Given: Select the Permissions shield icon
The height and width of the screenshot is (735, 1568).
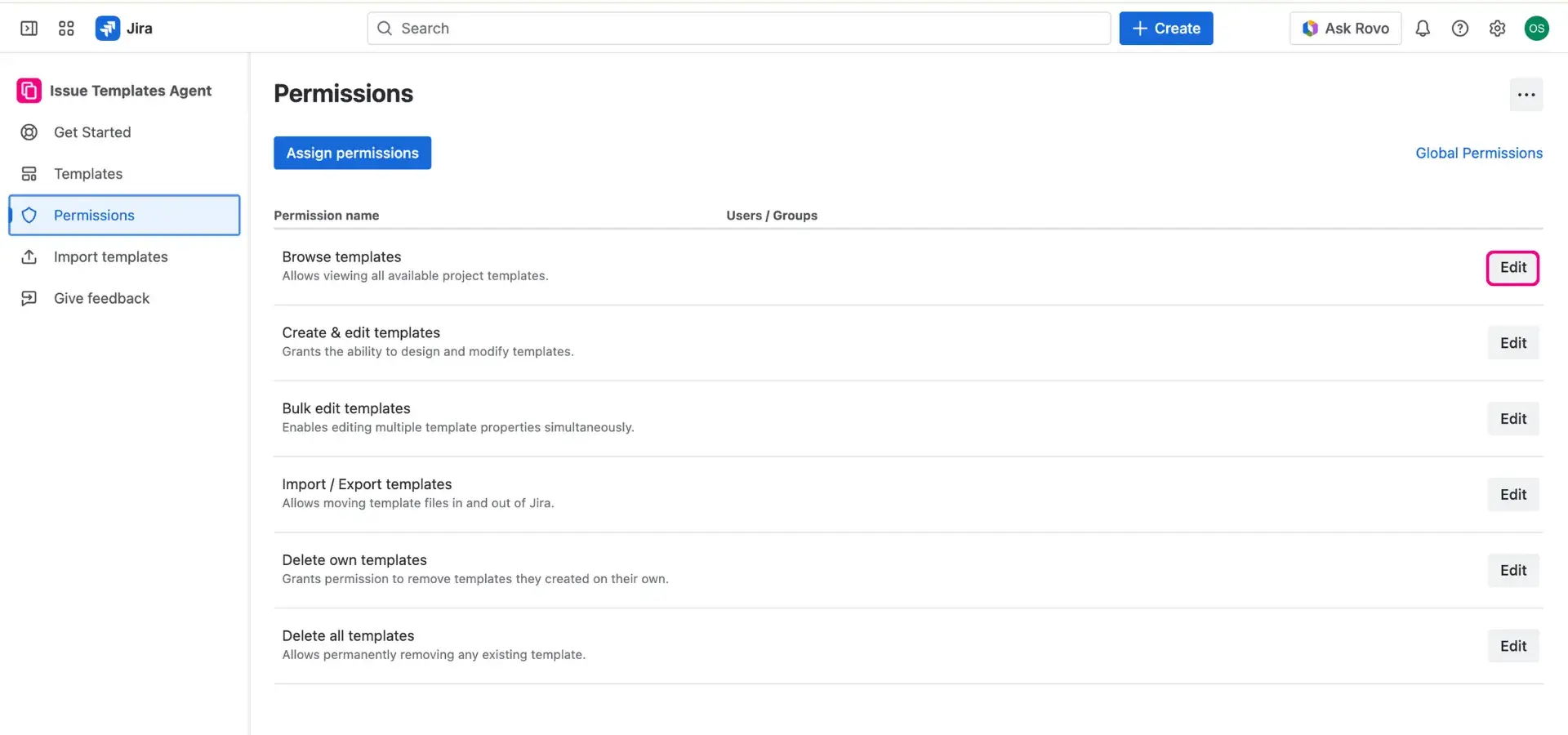Looking at the screenshot, I should (x=29, y=215).
